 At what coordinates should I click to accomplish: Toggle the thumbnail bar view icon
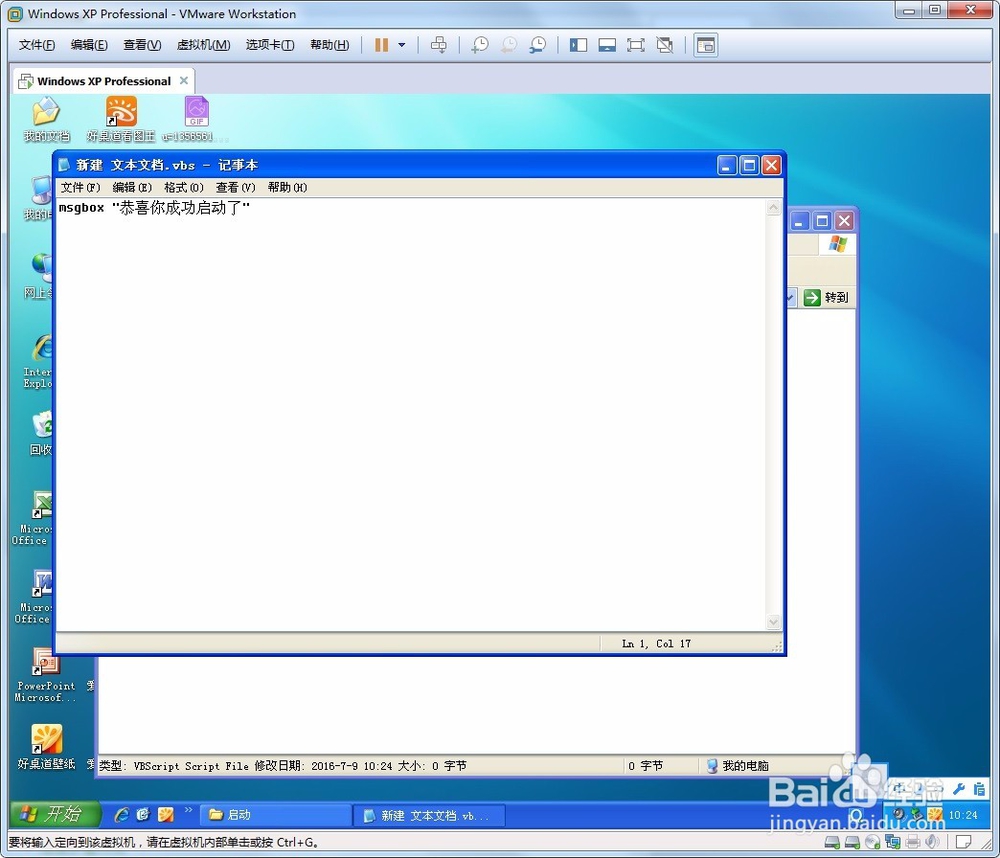pyautogui.click(x=607, y=45)
